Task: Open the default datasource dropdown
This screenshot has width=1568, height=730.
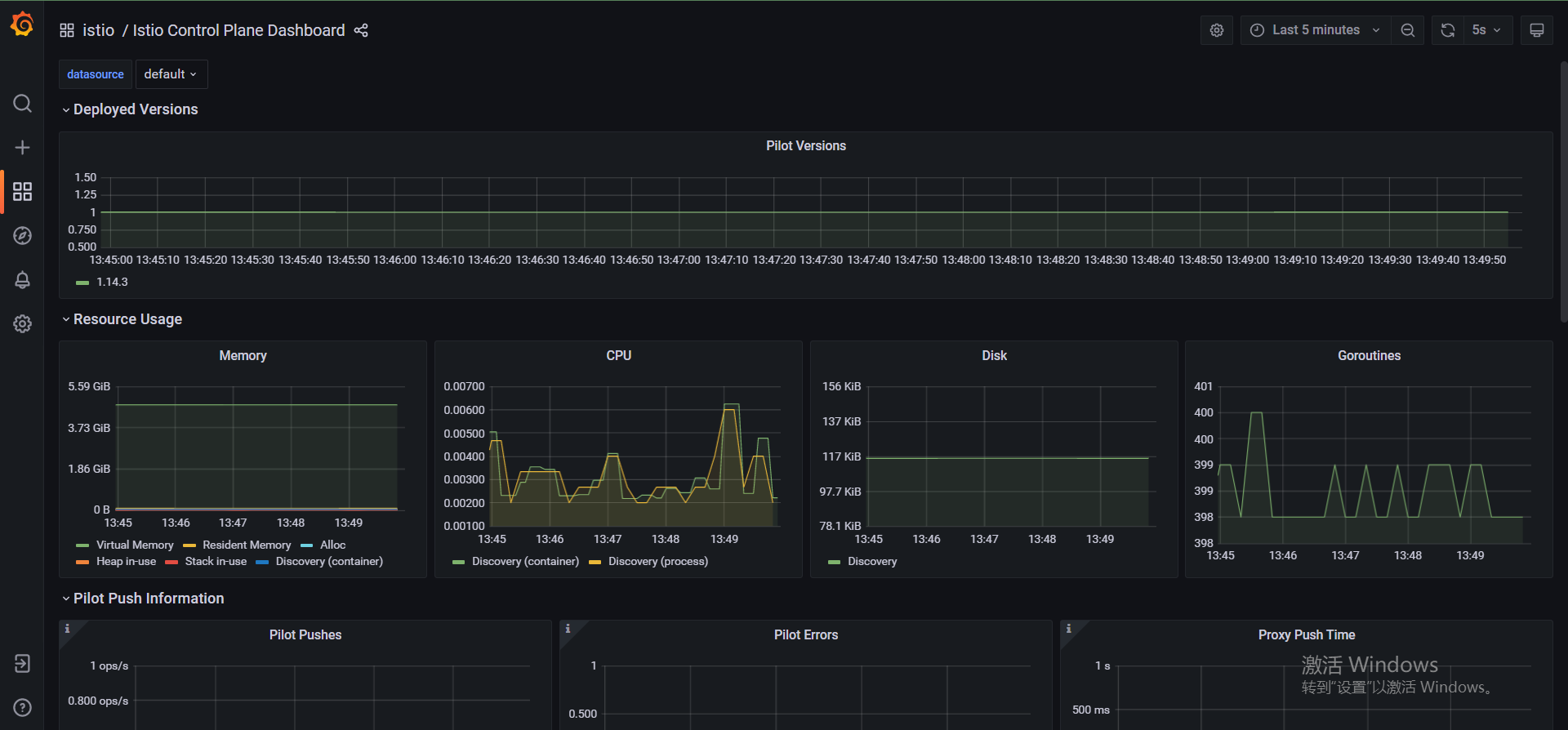Action: [x=171, y=74]
